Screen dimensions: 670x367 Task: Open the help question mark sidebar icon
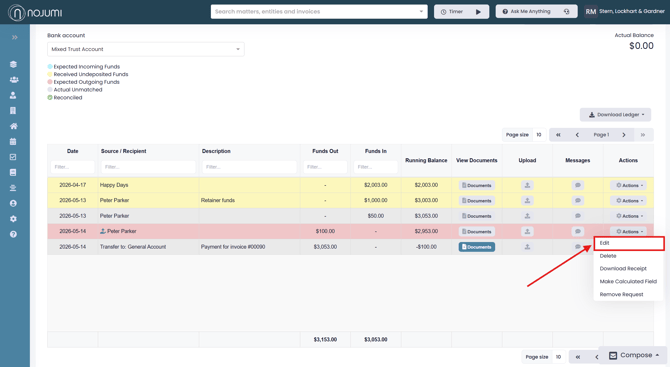13,234
